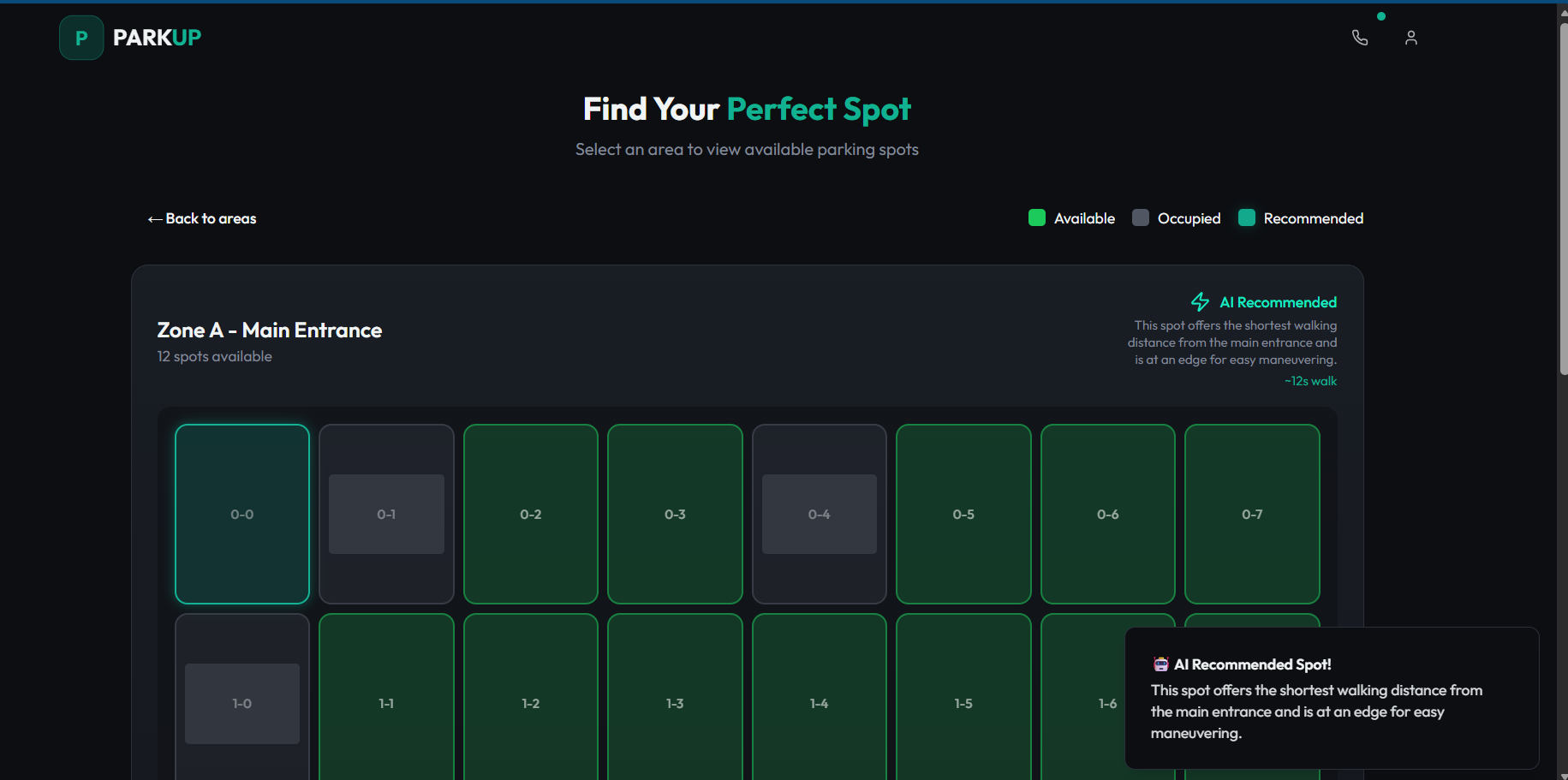Click the AI Recommended lightning bolt icon
Image resolution: width=1568 pixels, height=780 pixels.
(x=1201, y=301)
